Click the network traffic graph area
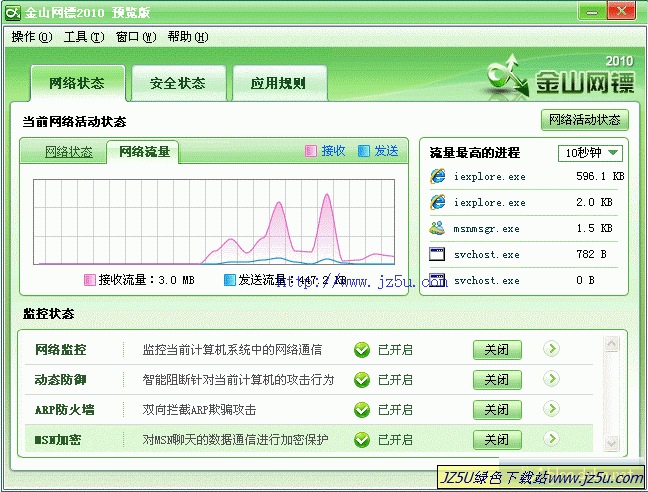This screenshot has height=492, width=648. 214,222
